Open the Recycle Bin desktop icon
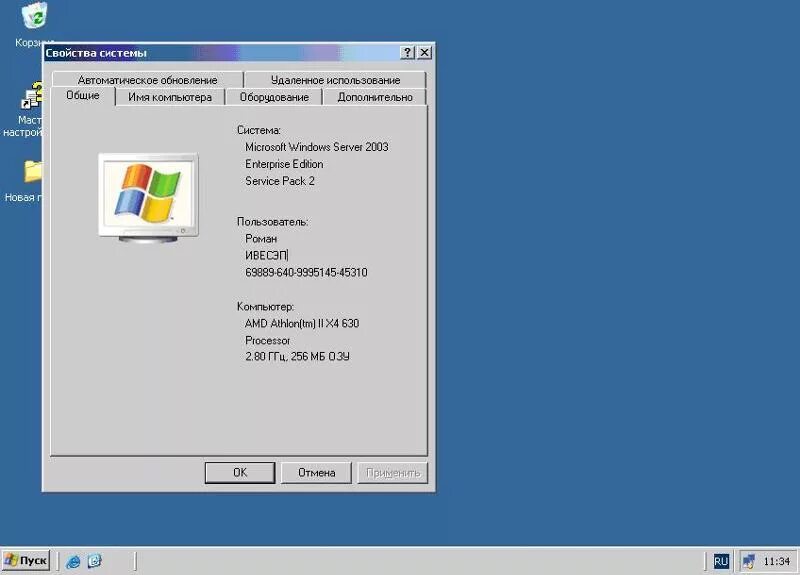This screenshot has height=575, width=800. coord(35,15)
